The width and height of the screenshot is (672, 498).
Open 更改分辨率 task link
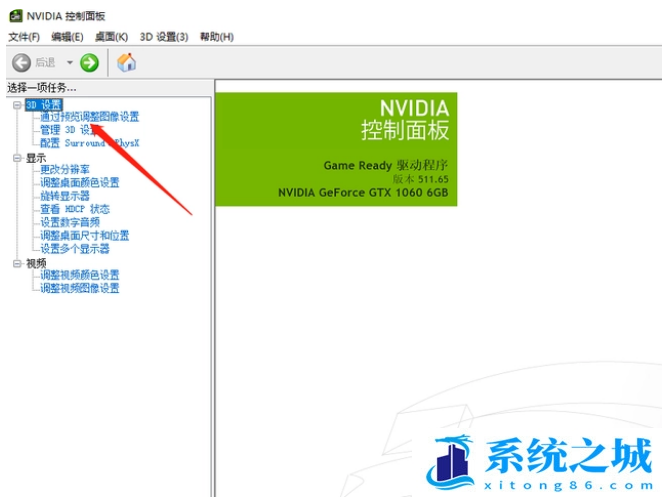pyautogui.click(x=65, y=170)
